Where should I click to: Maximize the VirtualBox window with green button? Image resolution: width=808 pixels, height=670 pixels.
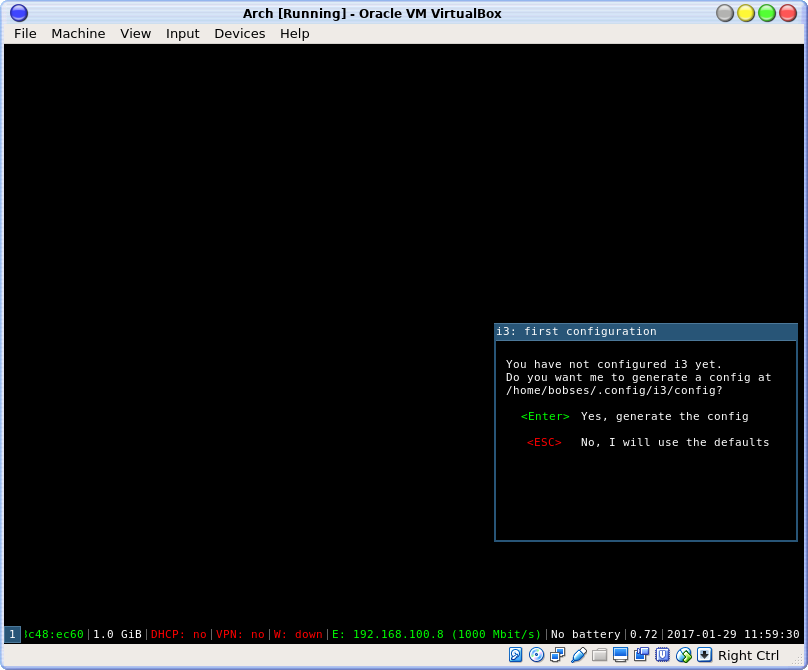pos(767,13)
